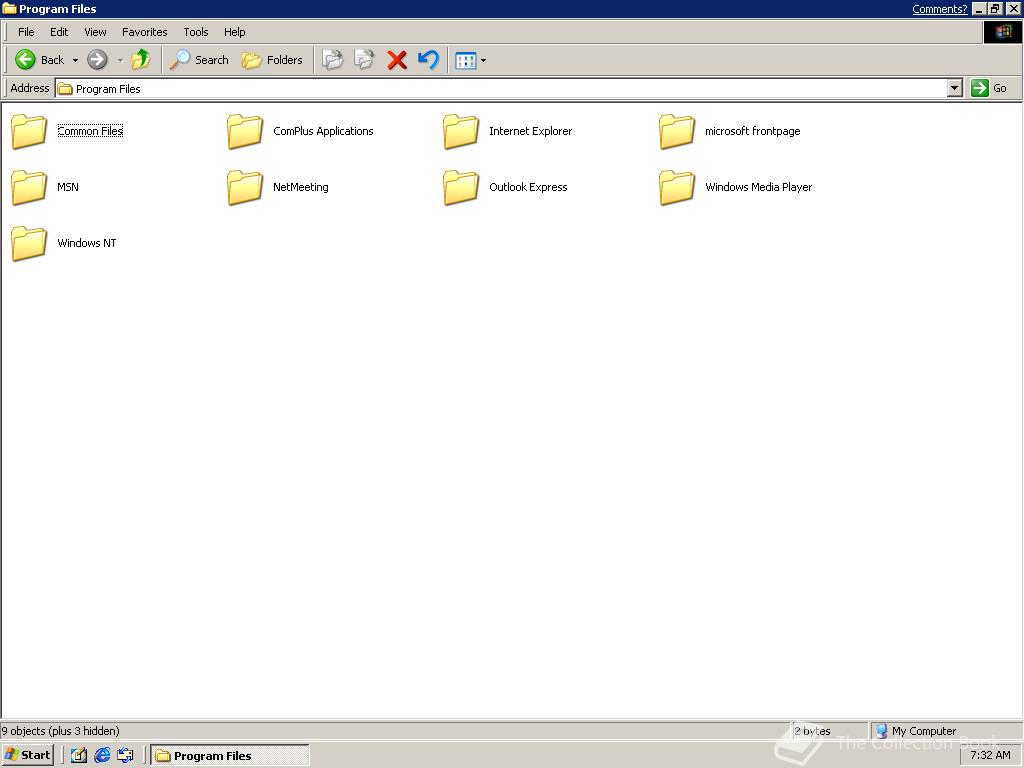Viewport: 1024px width, 768px height.
Task: Select the Common Files folder icon
Action: pos(29,131)
